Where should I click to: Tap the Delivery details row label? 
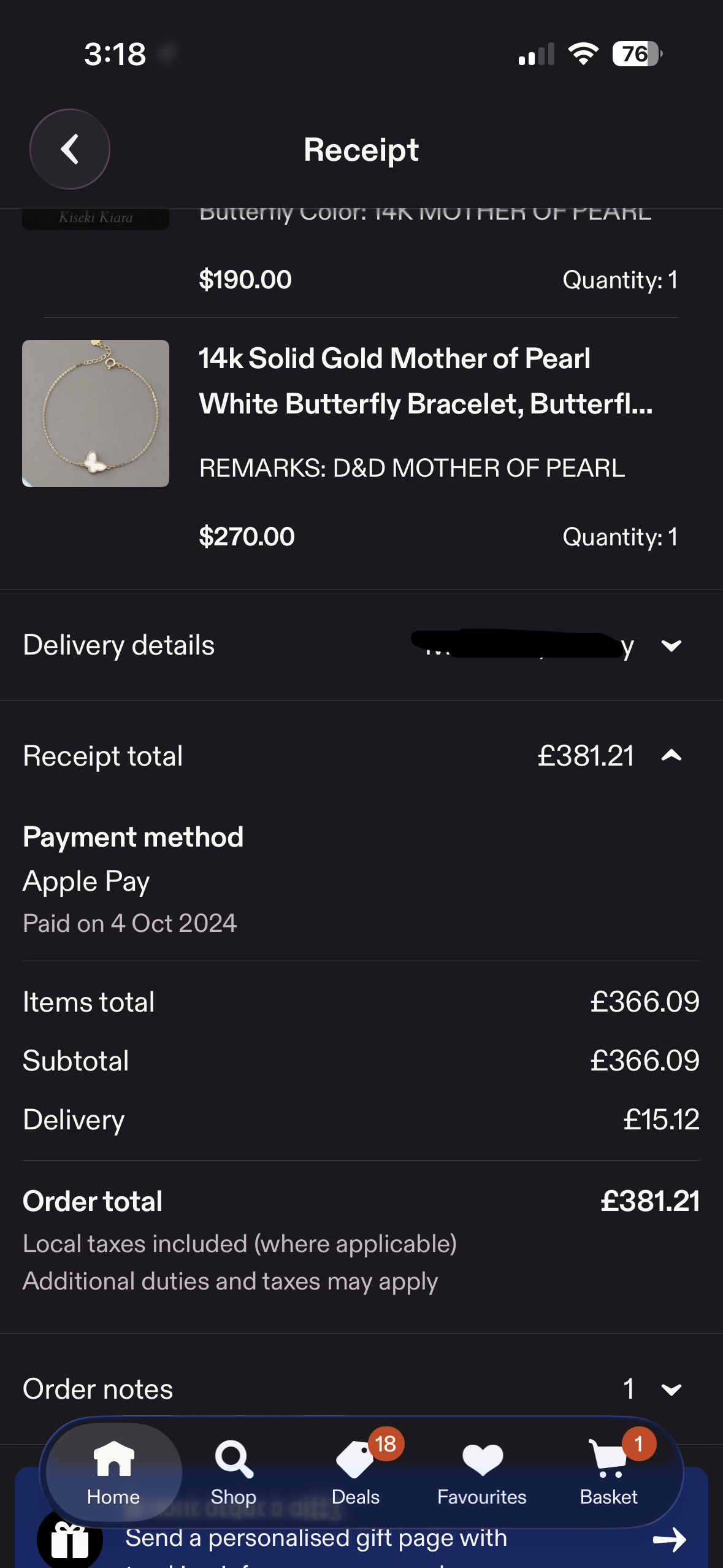click(119, 645)
